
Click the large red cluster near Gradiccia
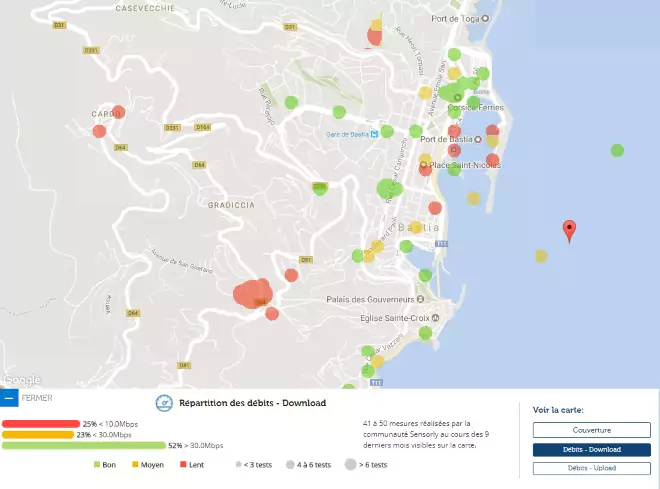click(x=251, y=294)
